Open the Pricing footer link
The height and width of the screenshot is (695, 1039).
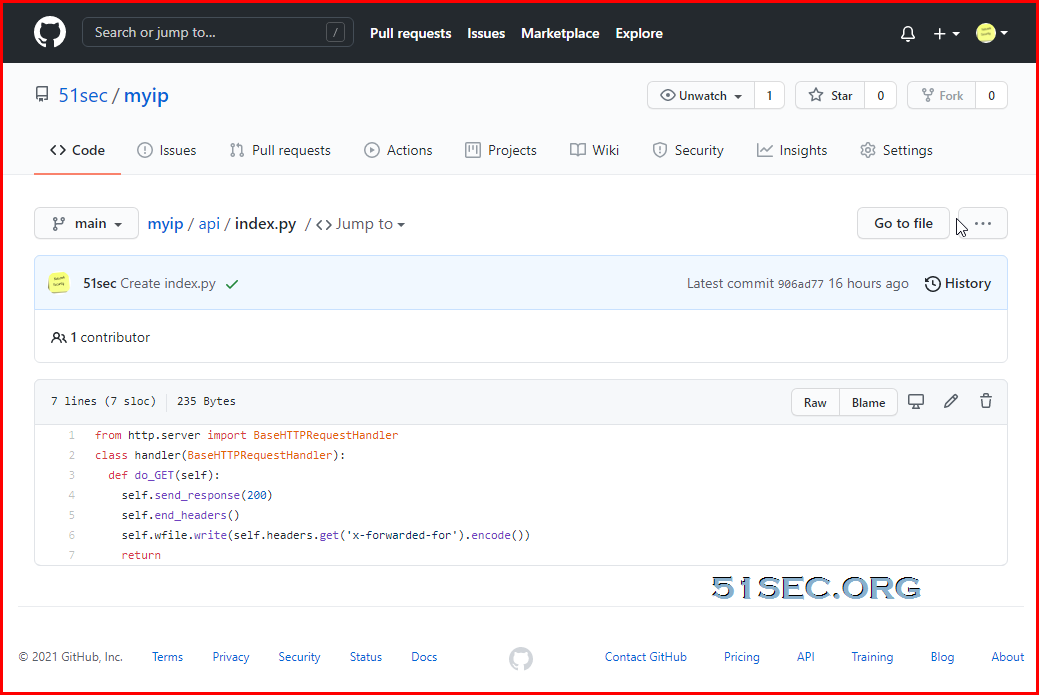[741, 657]
